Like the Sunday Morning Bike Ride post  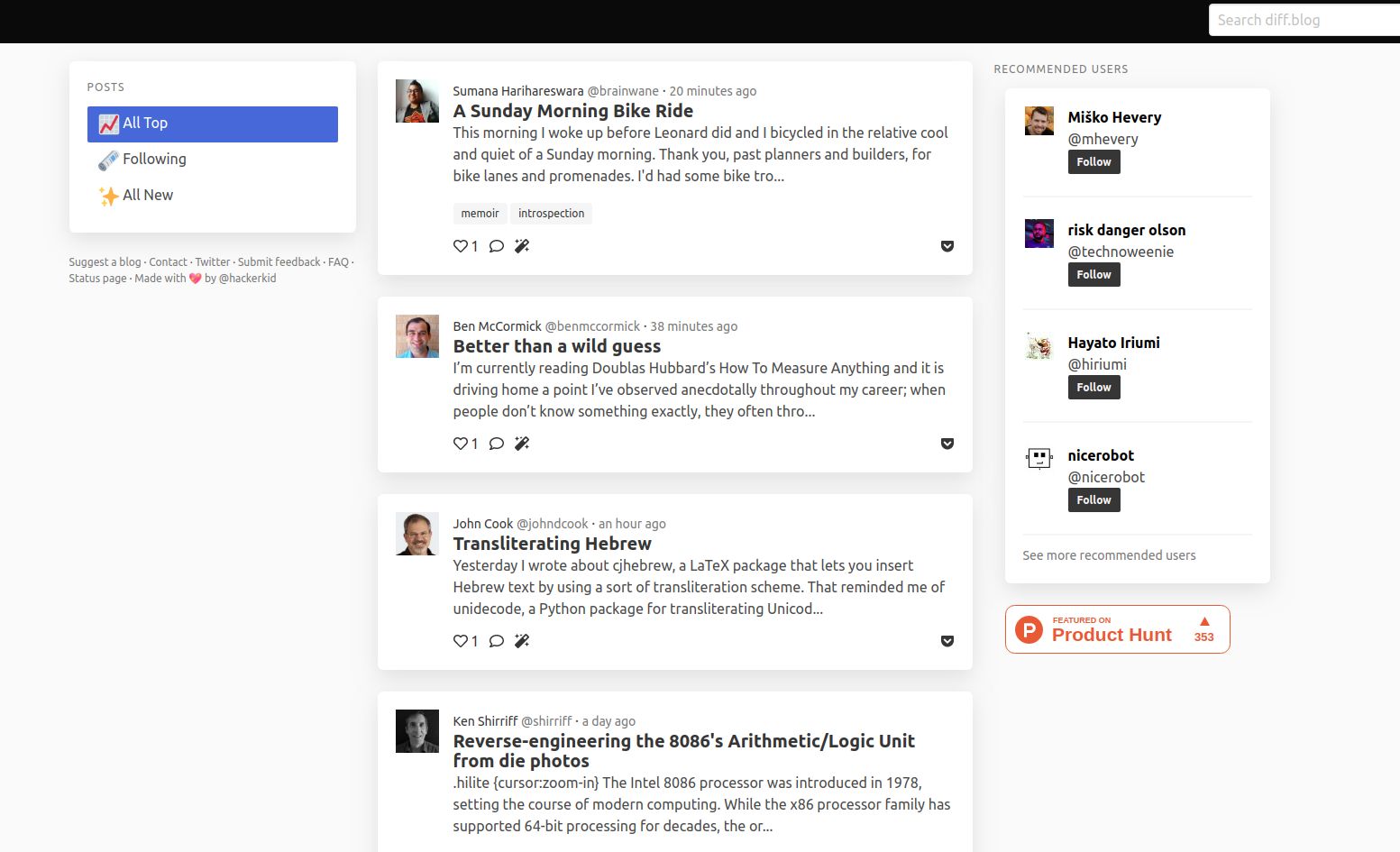[459, 245]
